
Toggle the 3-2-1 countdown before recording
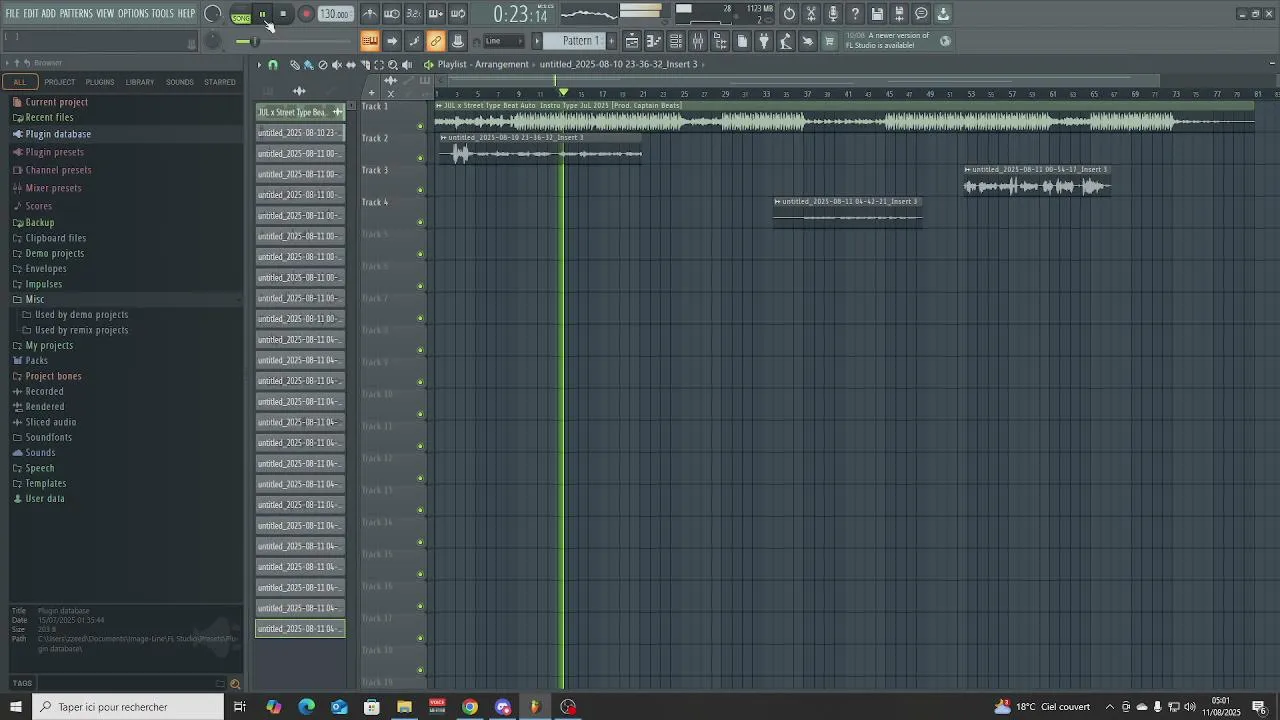tap(414, 14)
